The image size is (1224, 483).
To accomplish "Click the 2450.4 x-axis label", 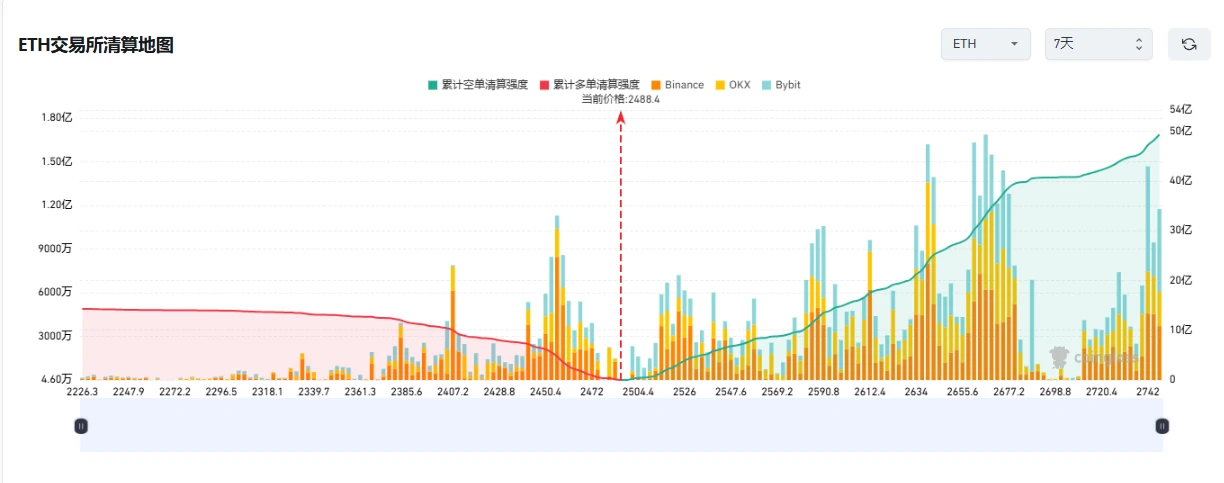I will tap(545, 392).
